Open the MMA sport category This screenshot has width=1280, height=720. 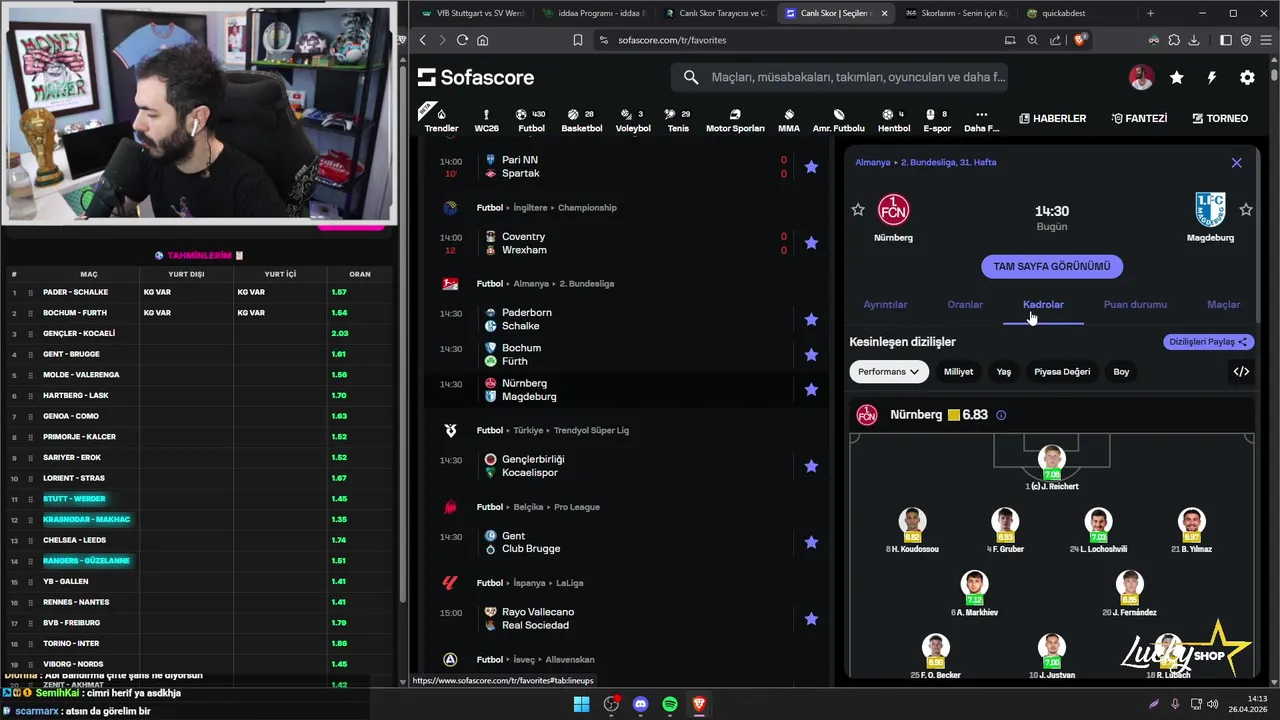click(789, 119)
